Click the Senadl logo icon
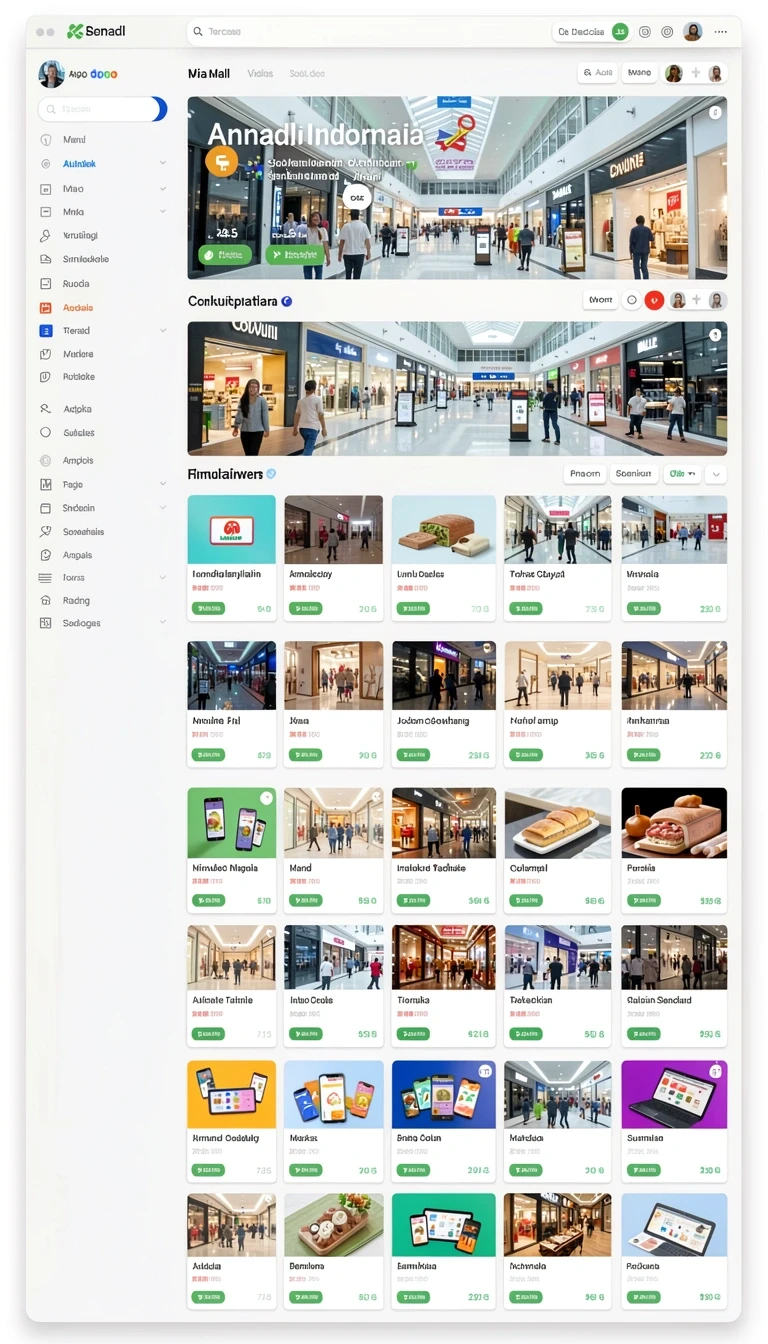This screenshot has height=1344, width=768. (75, 32)
